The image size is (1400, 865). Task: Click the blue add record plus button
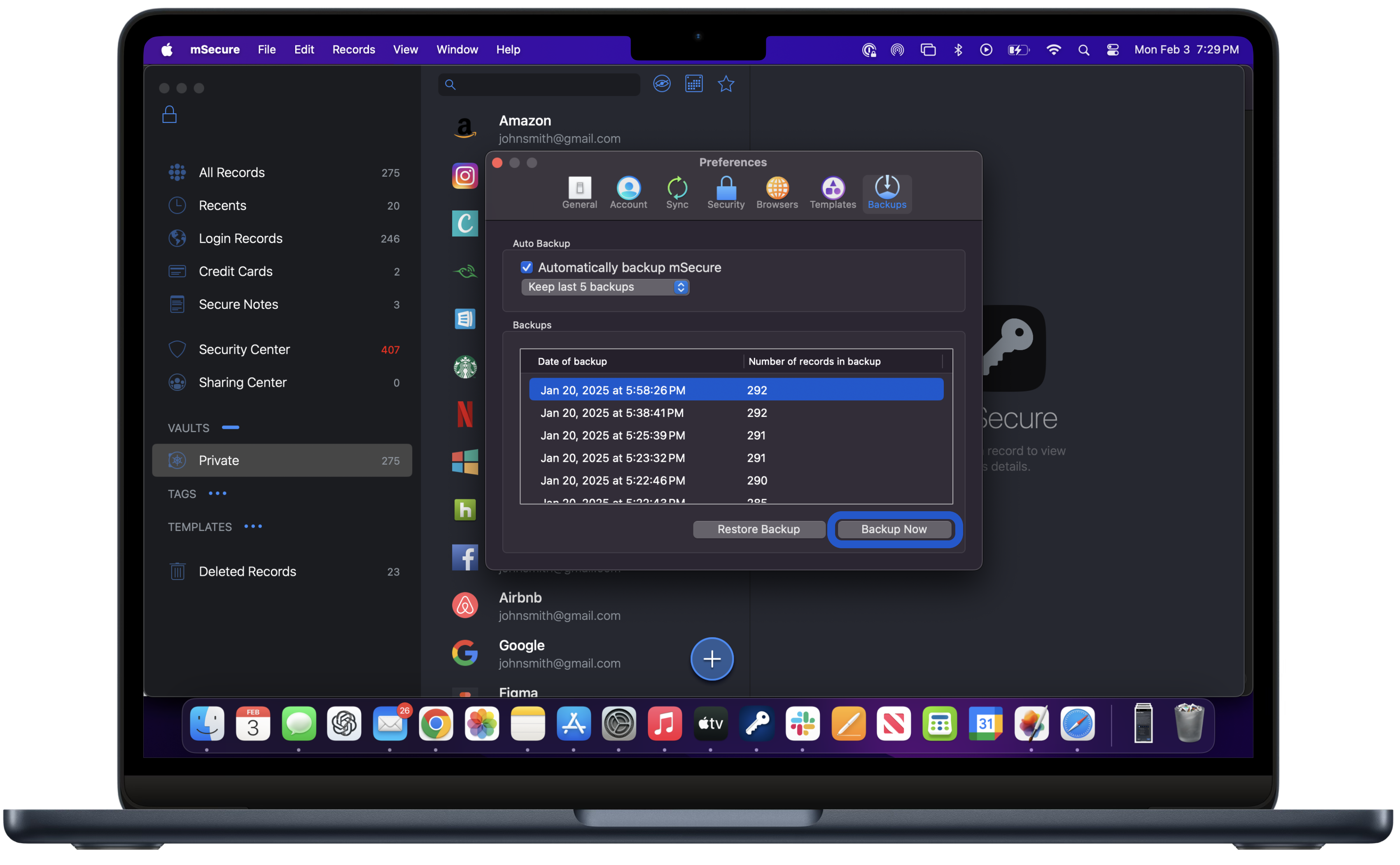click(x=712, y=659)
